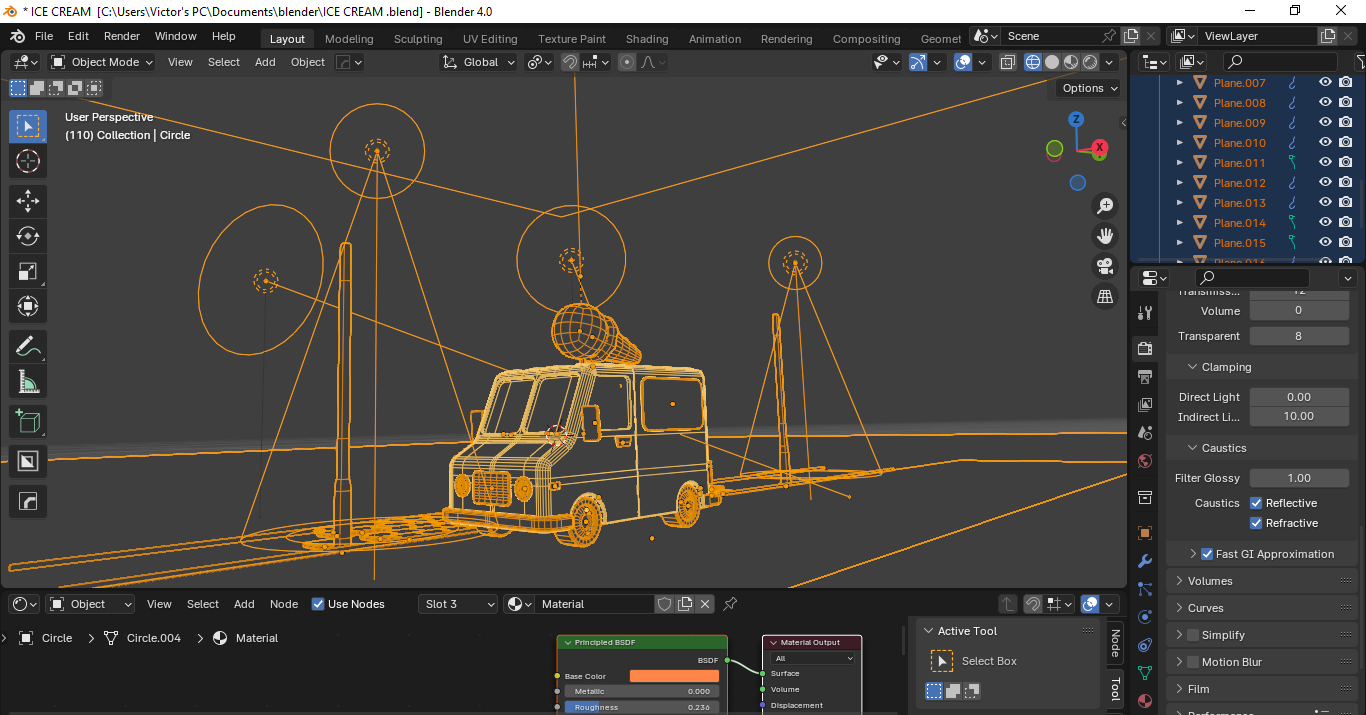Uncheck the Refractive caustics checkbox
This screenshot has width=1366, height=715.
click(x=1256, y=523)
